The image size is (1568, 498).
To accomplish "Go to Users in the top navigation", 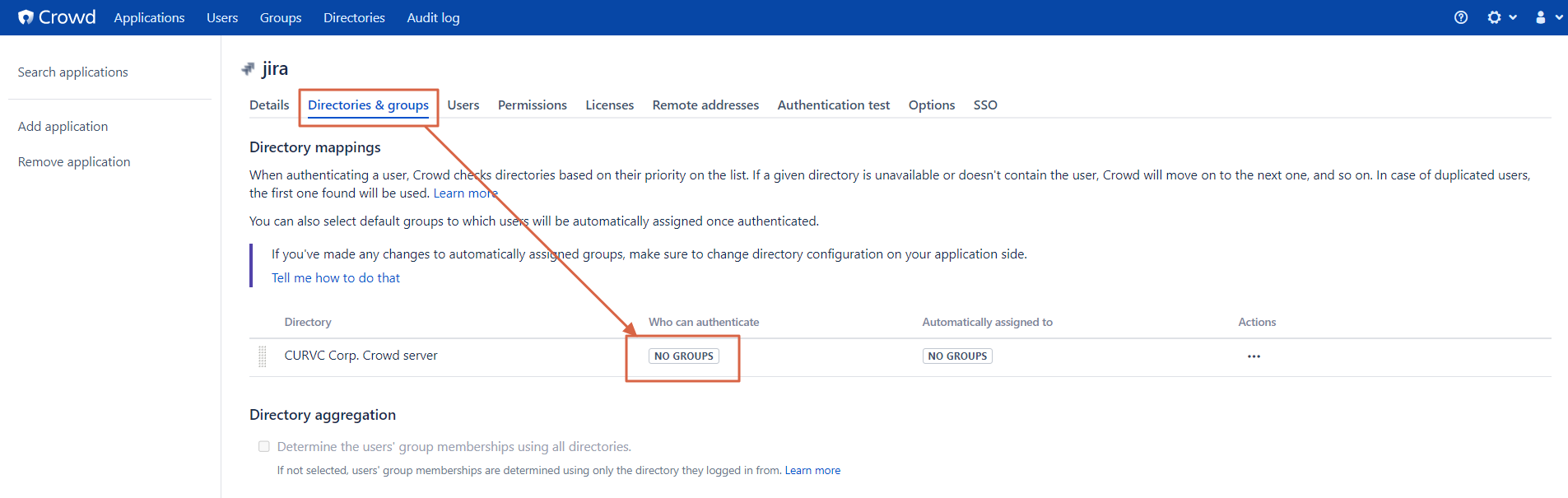I will click(222, 17).
